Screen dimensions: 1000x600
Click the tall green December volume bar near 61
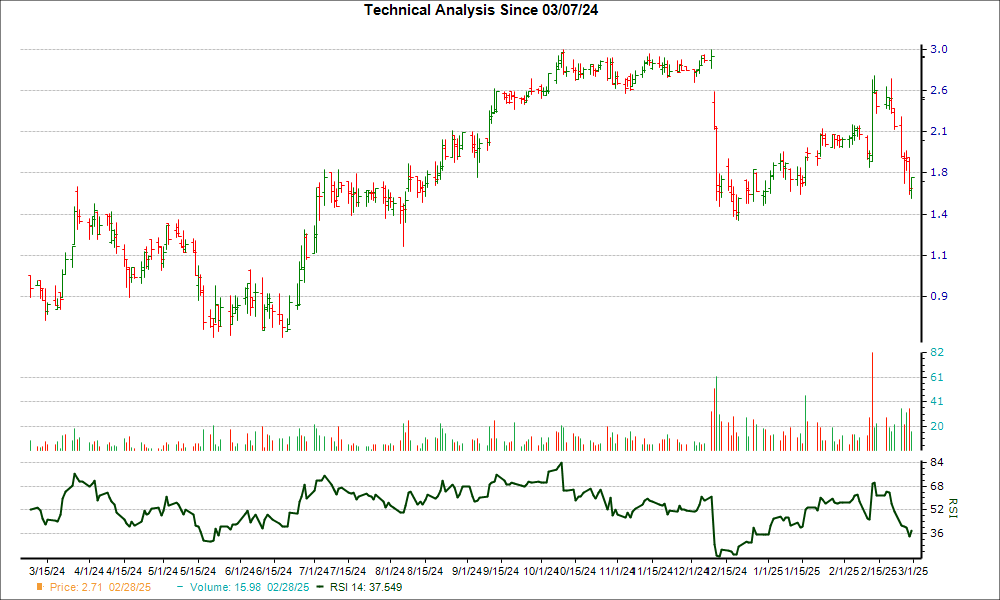pyautogui.click(x=716, y=414)
